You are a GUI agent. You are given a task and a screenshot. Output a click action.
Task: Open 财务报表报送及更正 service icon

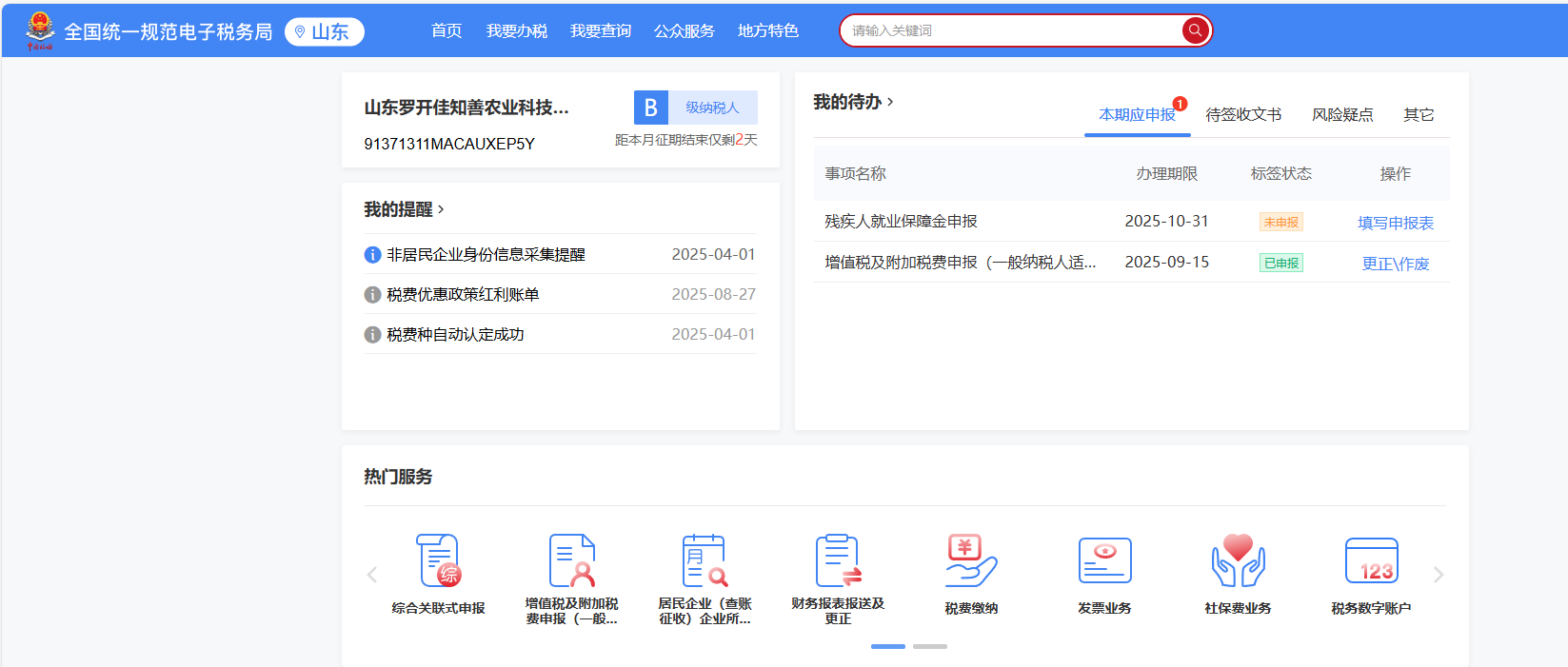click(838, 561)
